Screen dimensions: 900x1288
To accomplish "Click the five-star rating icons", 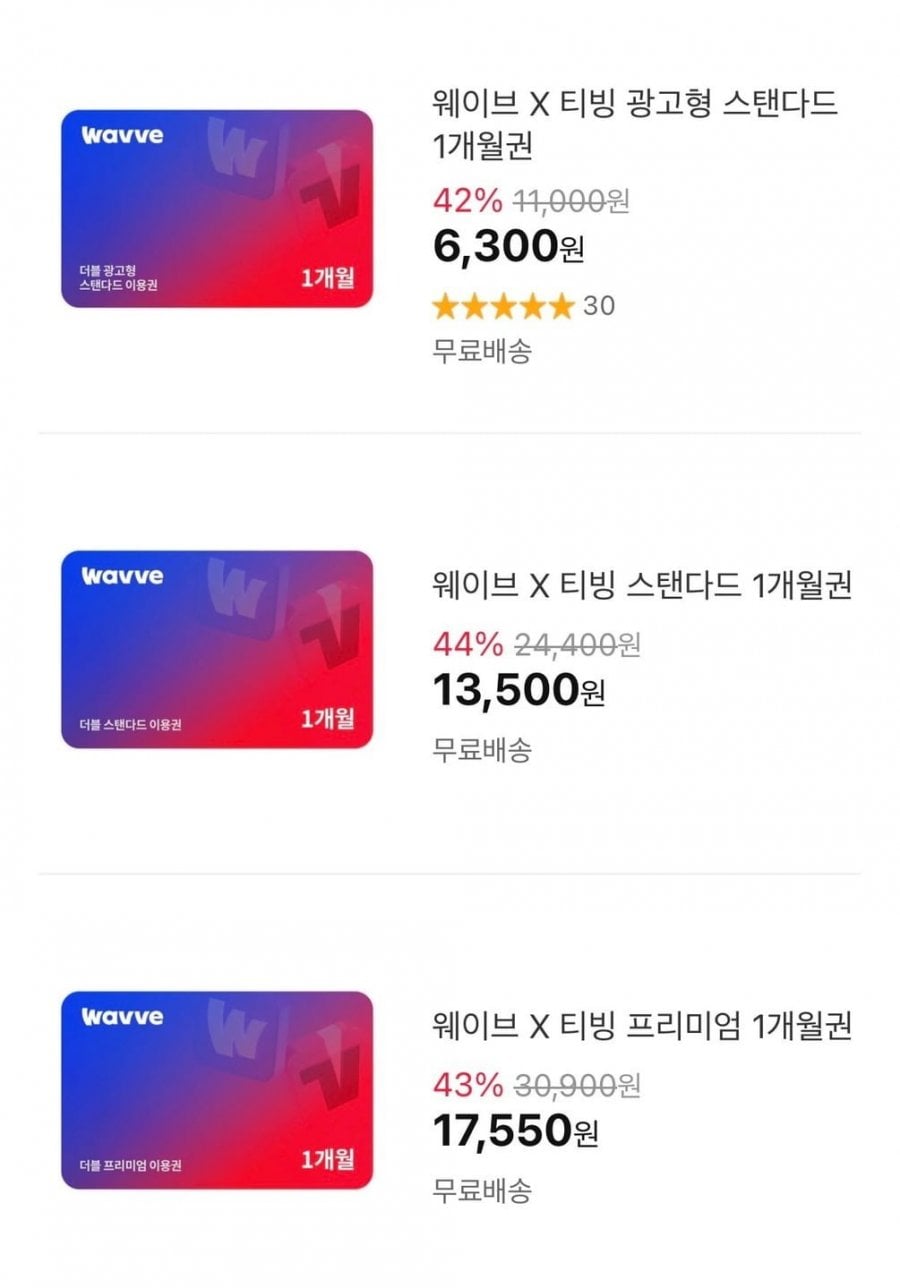I will 503,306.
